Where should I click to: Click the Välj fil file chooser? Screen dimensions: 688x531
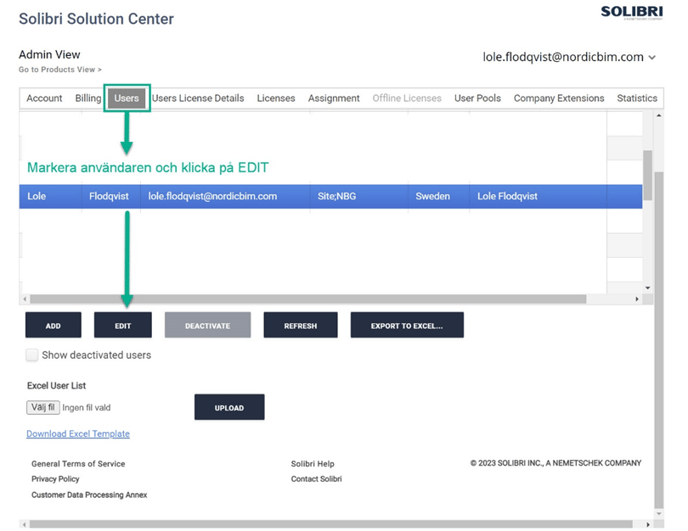coord(43,408)
